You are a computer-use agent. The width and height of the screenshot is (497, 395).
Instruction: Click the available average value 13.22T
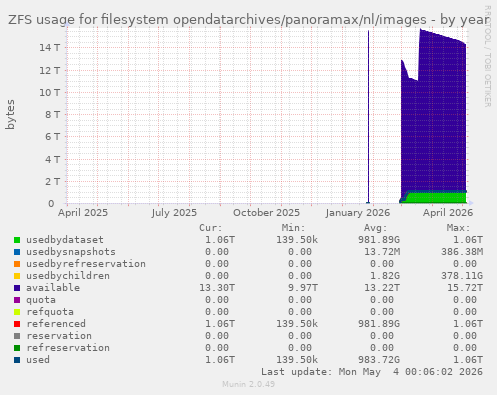coord(382,288)
